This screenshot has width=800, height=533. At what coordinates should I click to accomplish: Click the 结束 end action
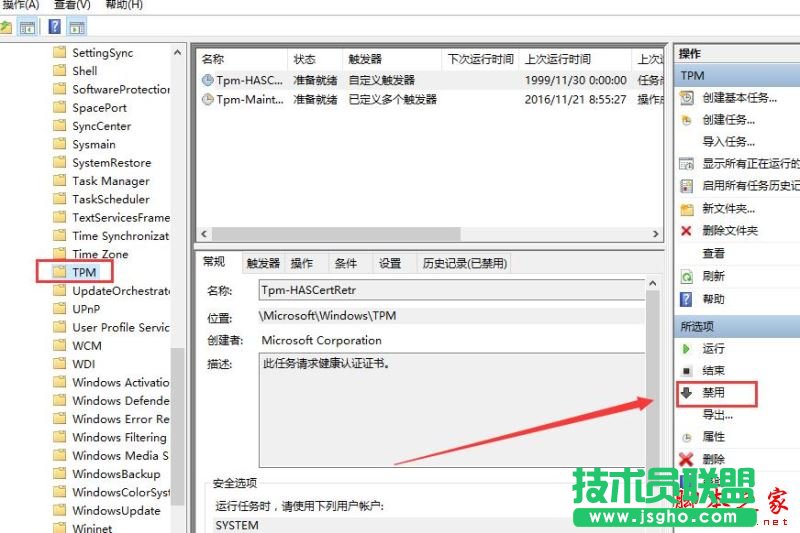tap(713, 371)
